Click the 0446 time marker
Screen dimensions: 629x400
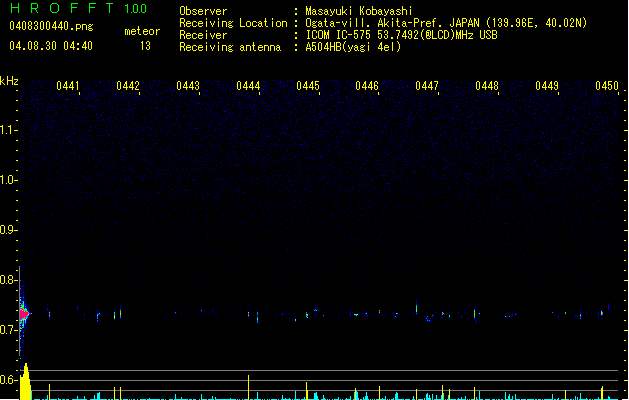pyautogui.click(x=367, y=86)
